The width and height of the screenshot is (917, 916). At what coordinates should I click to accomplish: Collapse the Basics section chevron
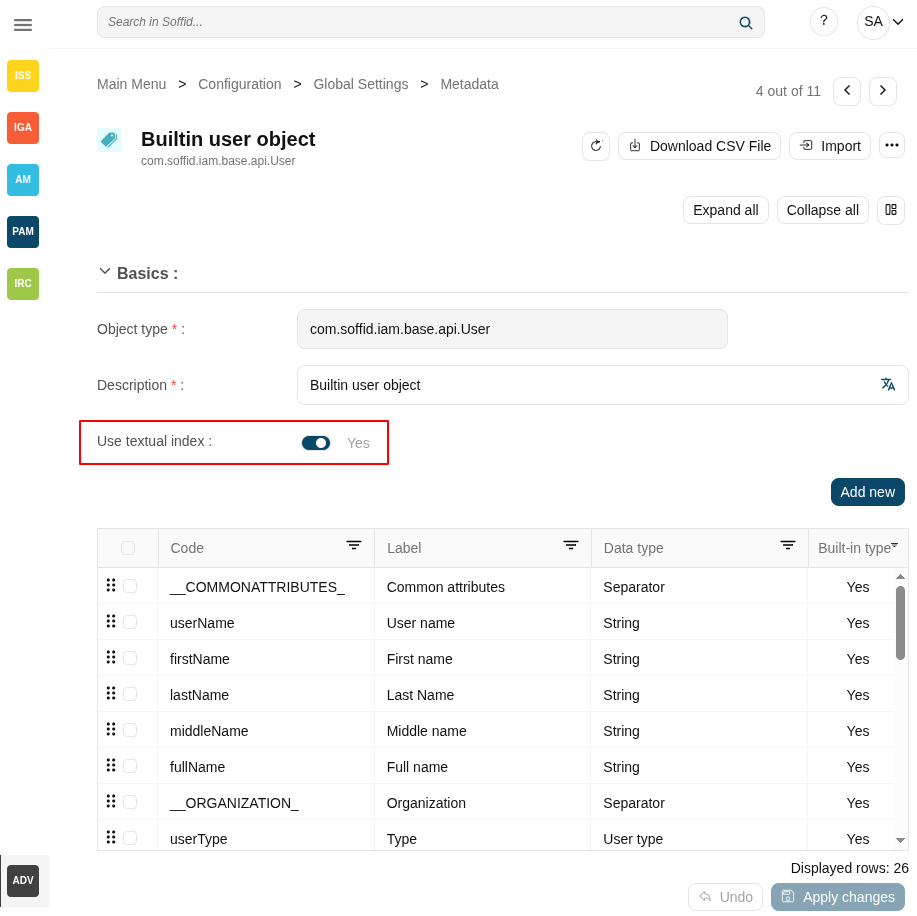pos(105,272)
